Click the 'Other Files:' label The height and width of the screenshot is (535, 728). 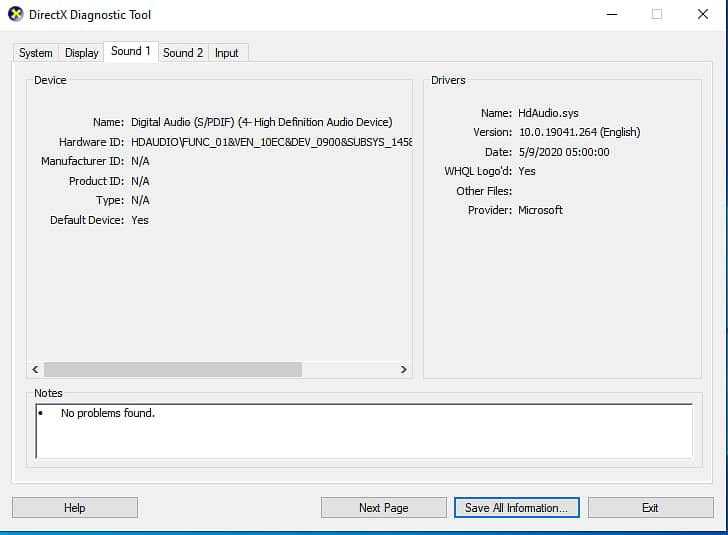click(x=484, y=191)
